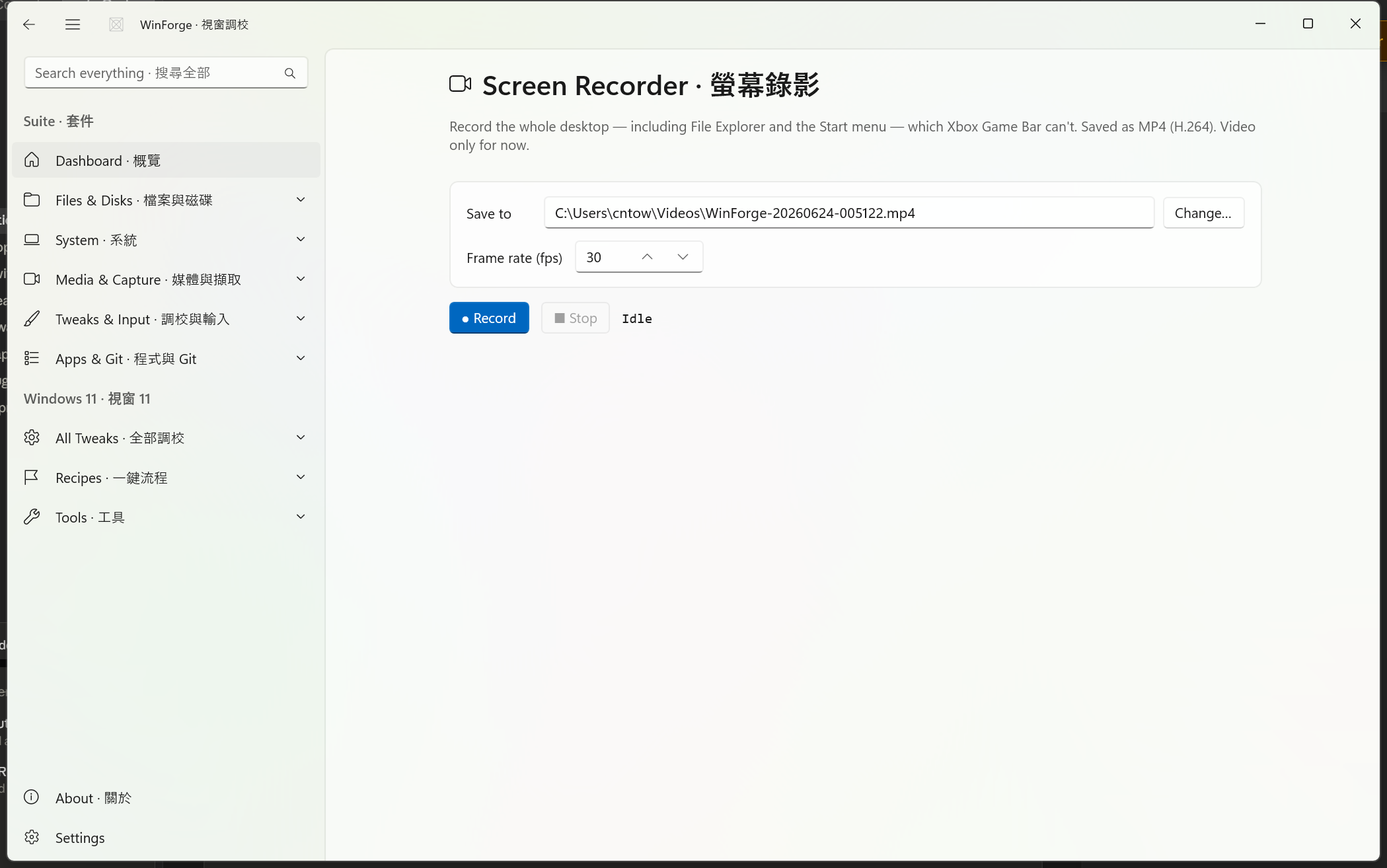
Task: Click the Settings gear icon
Action: pyautogui.click(x=32, y=837)
